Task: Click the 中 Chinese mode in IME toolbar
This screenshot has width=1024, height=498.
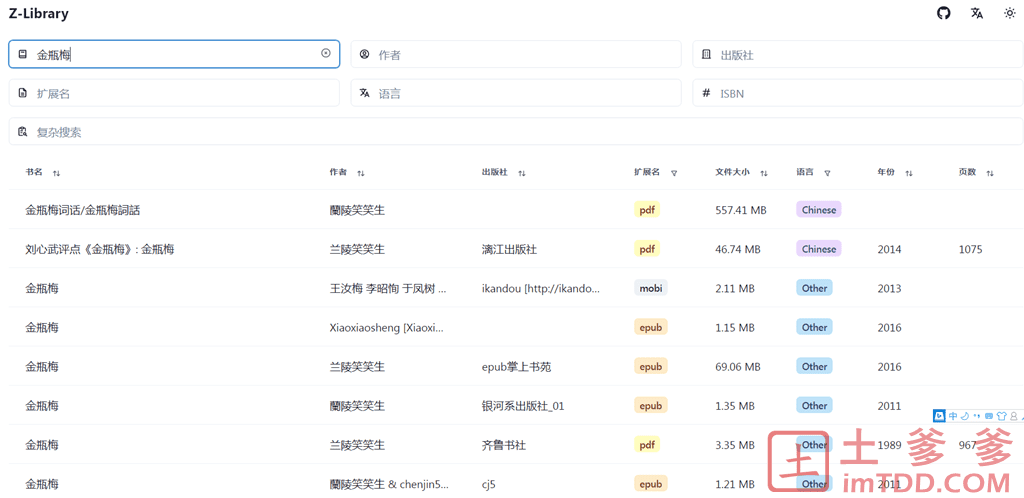Action: (x=953, y=416)
